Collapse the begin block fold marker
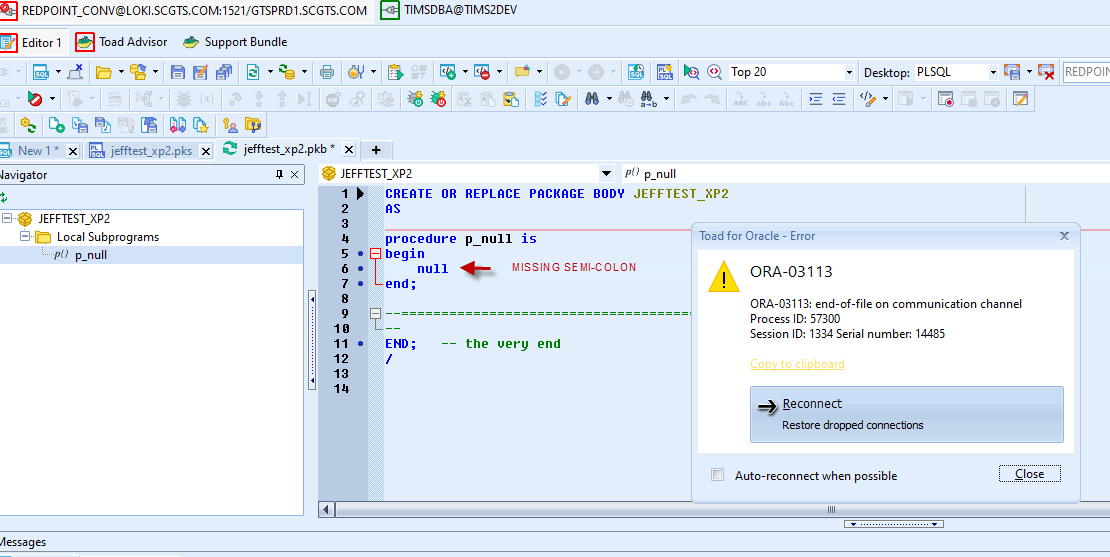1110x557 pixels. pos(376,253)
